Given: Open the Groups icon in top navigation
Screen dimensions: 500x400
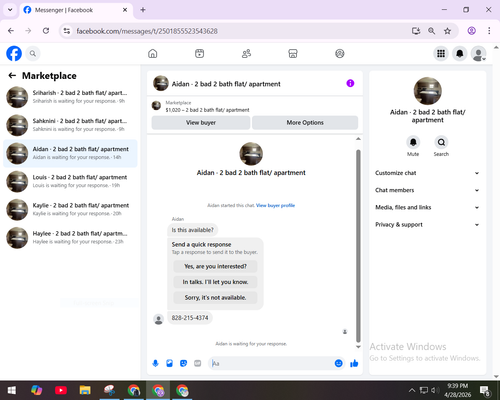Looking at the screenshot, I should tap(340, 53).
